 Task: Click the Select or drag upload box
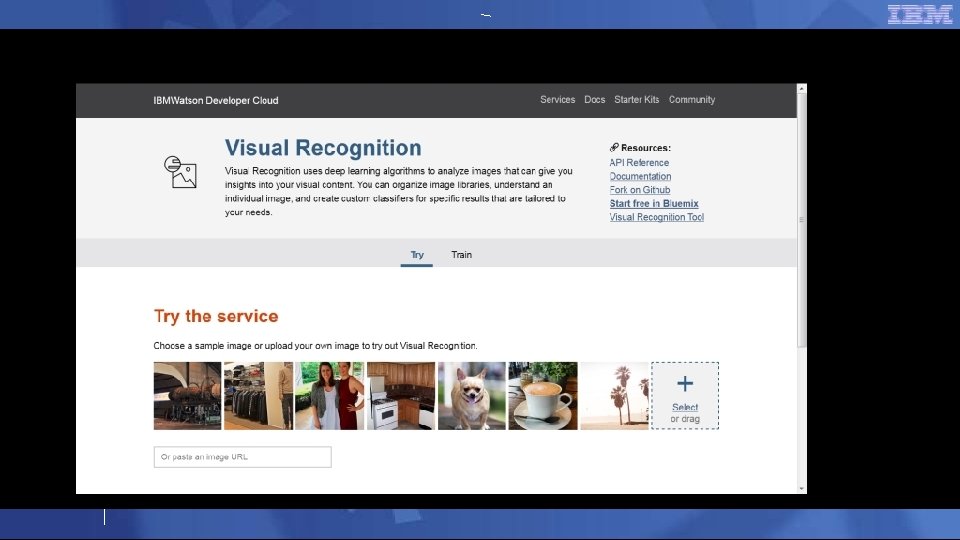(685, 396)
